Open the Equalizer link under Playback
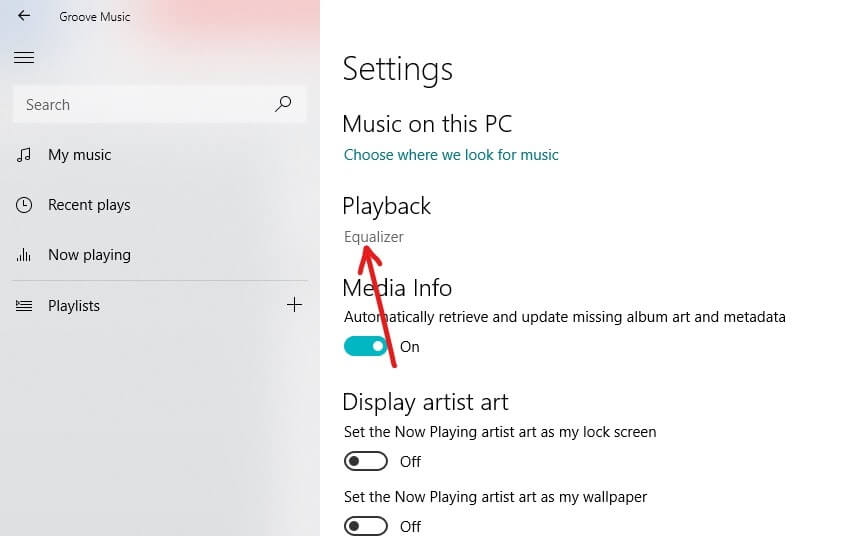Viewport: 858px width, 536px height. 374,237
